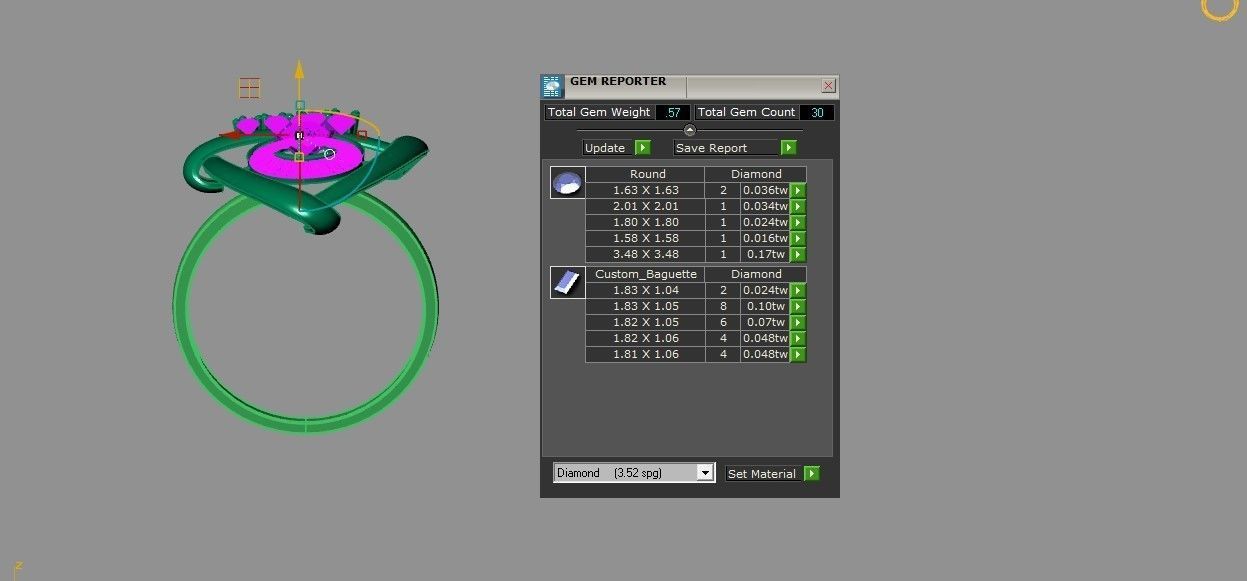This screenshot has height=581, width=1247.
Task: Click the green ring shank in the viewport
Action: (305, 425)
